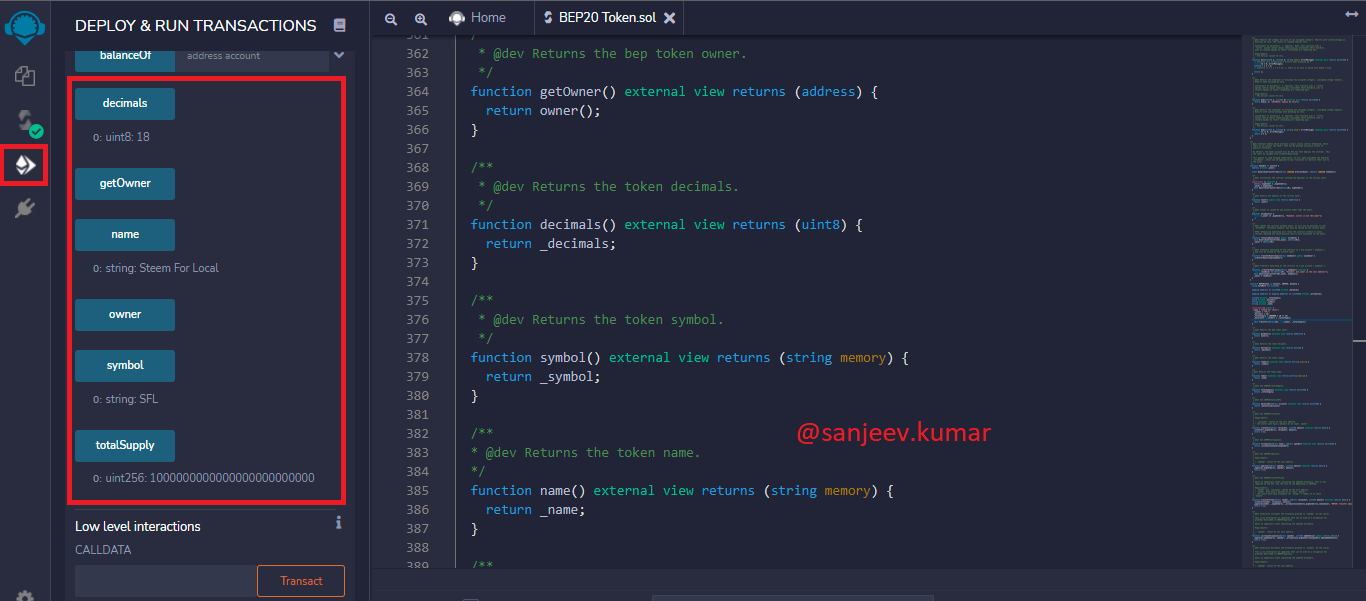Viewport: 1366px width, 601px height.
Task: Click the Transact button
Action: pos(301,581)
